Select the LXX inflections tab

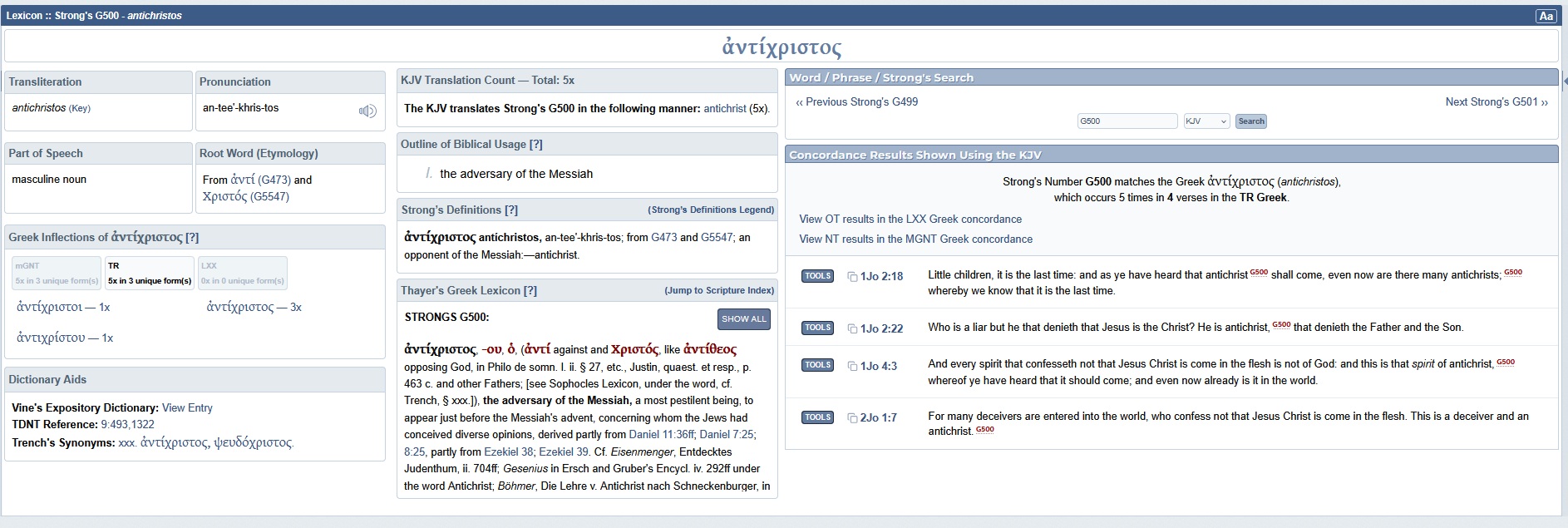pos(242,274)
